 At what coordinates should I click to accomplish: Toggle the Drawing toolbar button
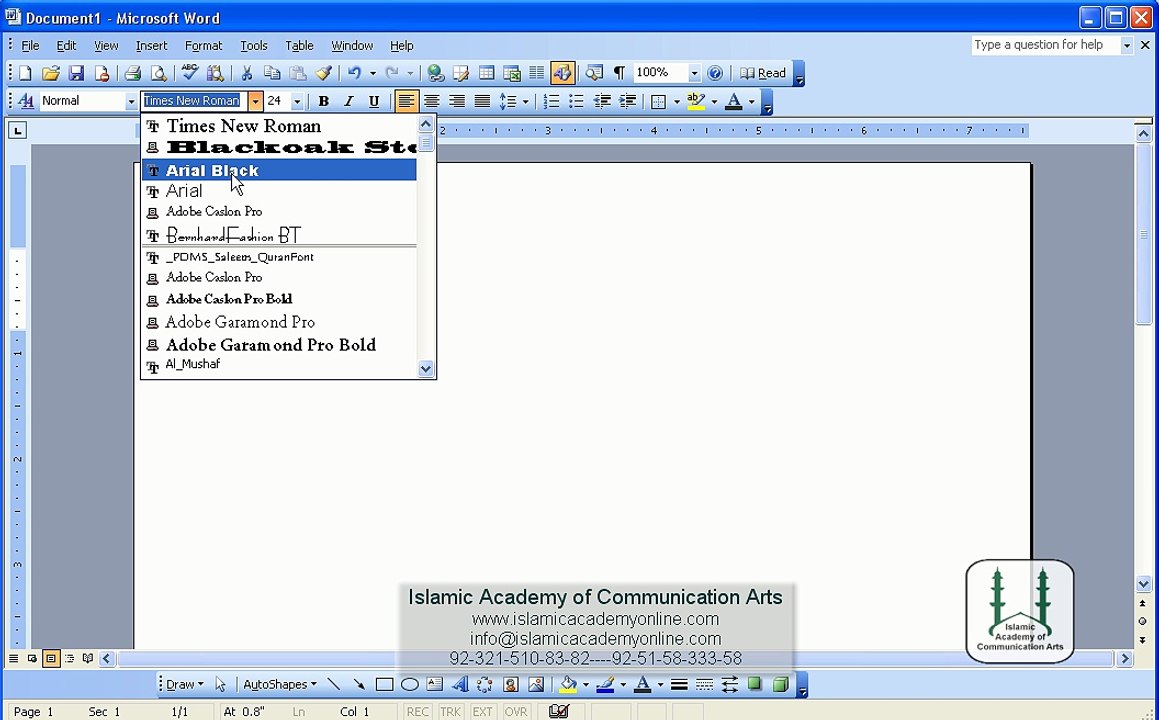[x=562, y=73]
